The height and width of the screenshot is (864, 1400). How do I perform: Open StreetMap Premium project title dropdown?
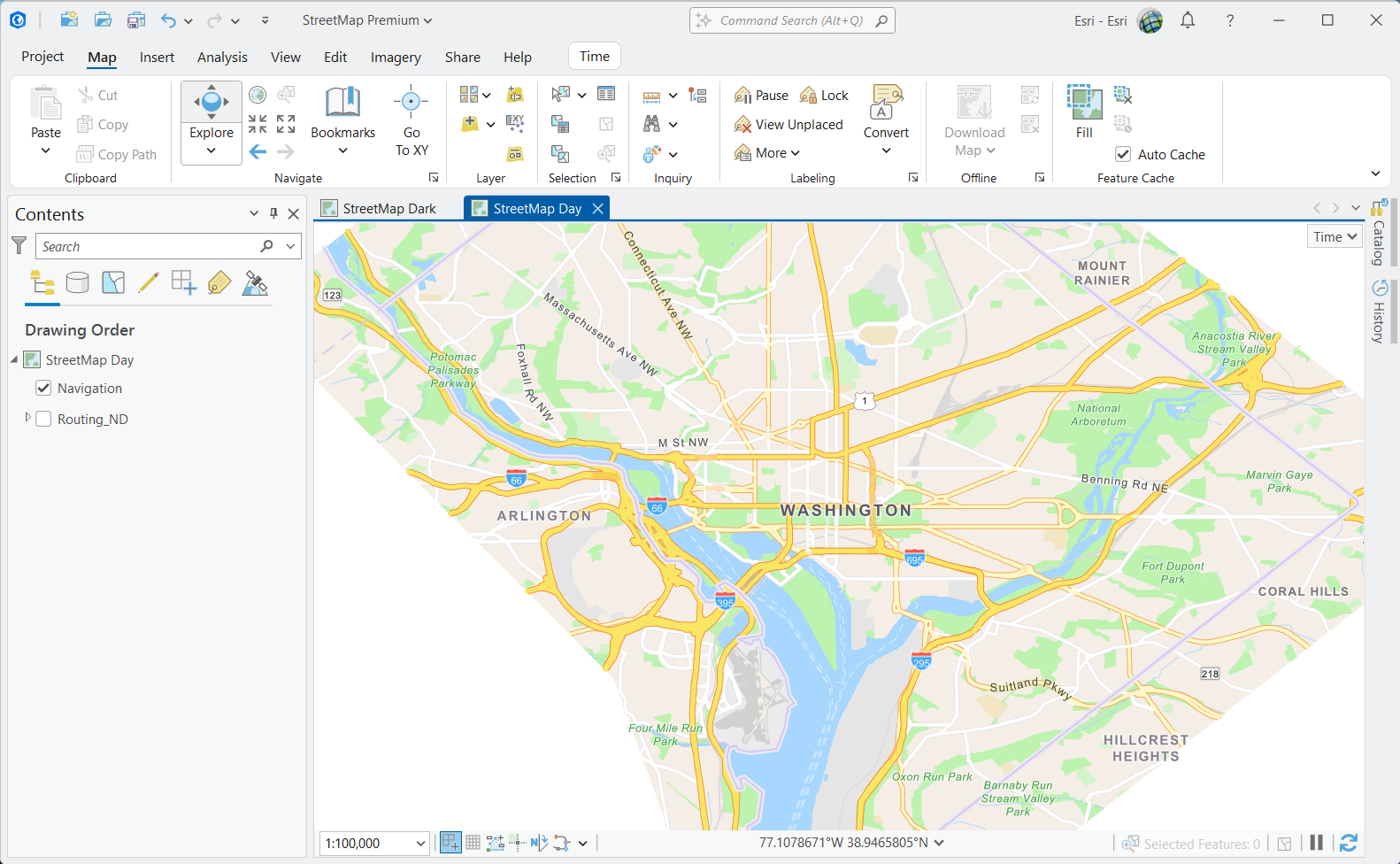(x=367, y=20)
